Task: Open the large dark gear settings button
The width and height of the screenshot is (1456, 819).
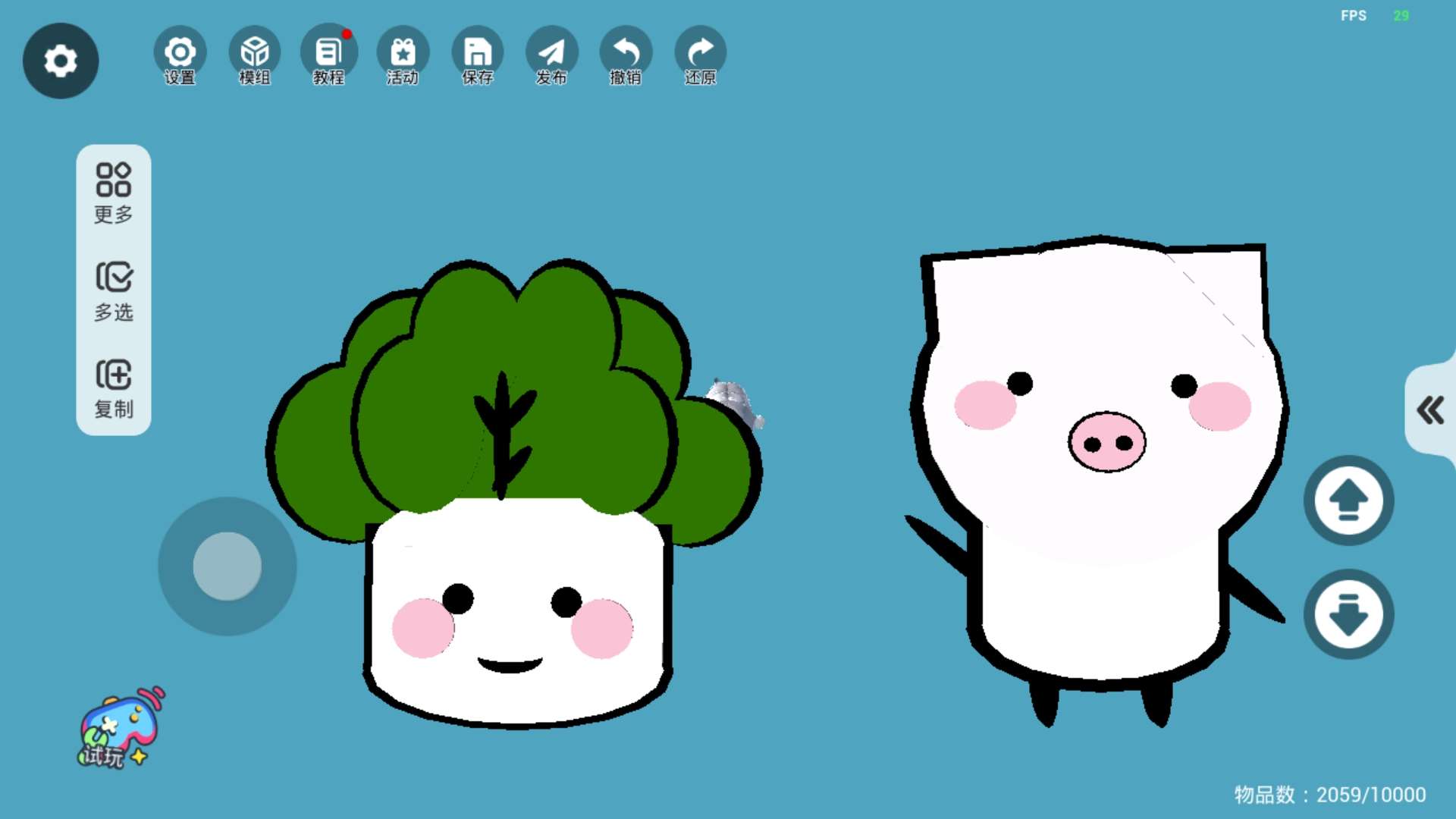Action: (61, 61)
